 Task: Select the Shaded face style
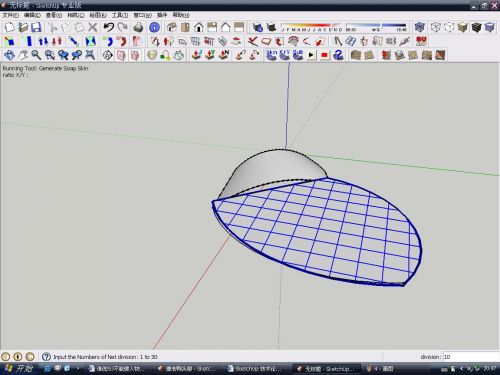click(463, 27)
